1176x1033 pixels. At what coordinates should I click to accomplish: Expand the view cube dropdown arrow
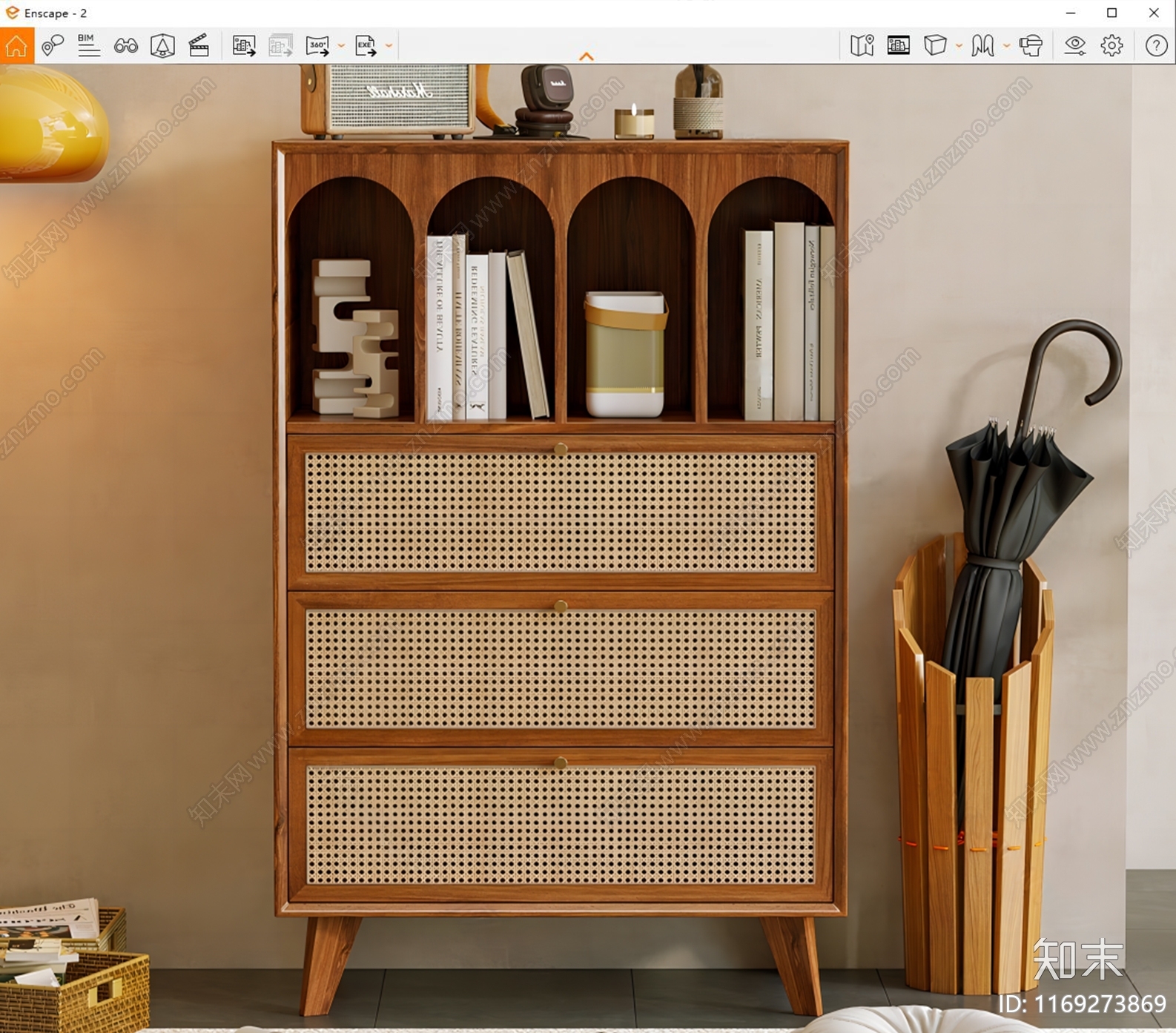point(959,46)
